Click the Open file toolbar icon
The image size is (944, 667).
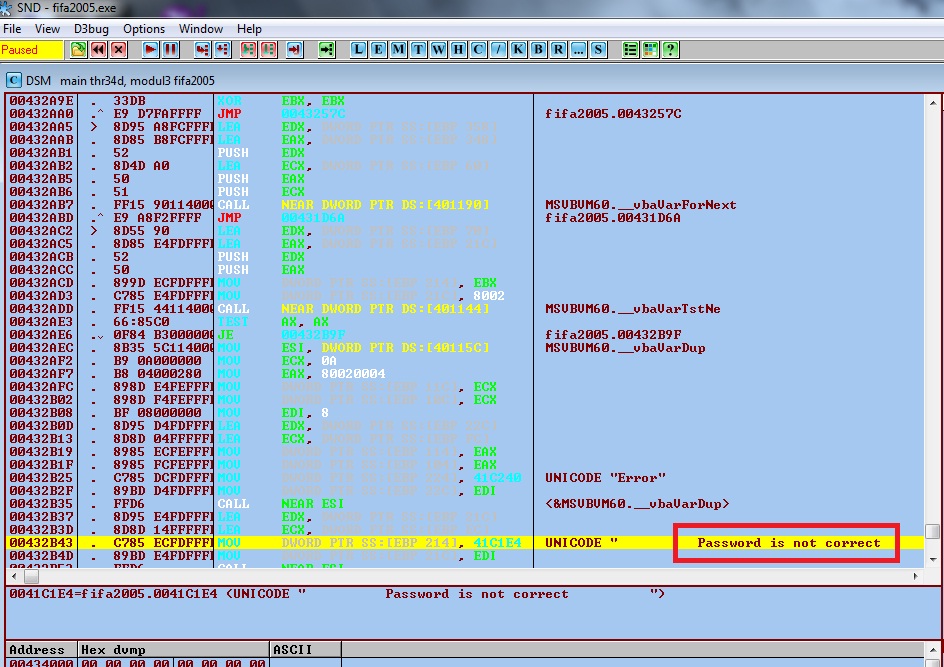pos(79,49)
